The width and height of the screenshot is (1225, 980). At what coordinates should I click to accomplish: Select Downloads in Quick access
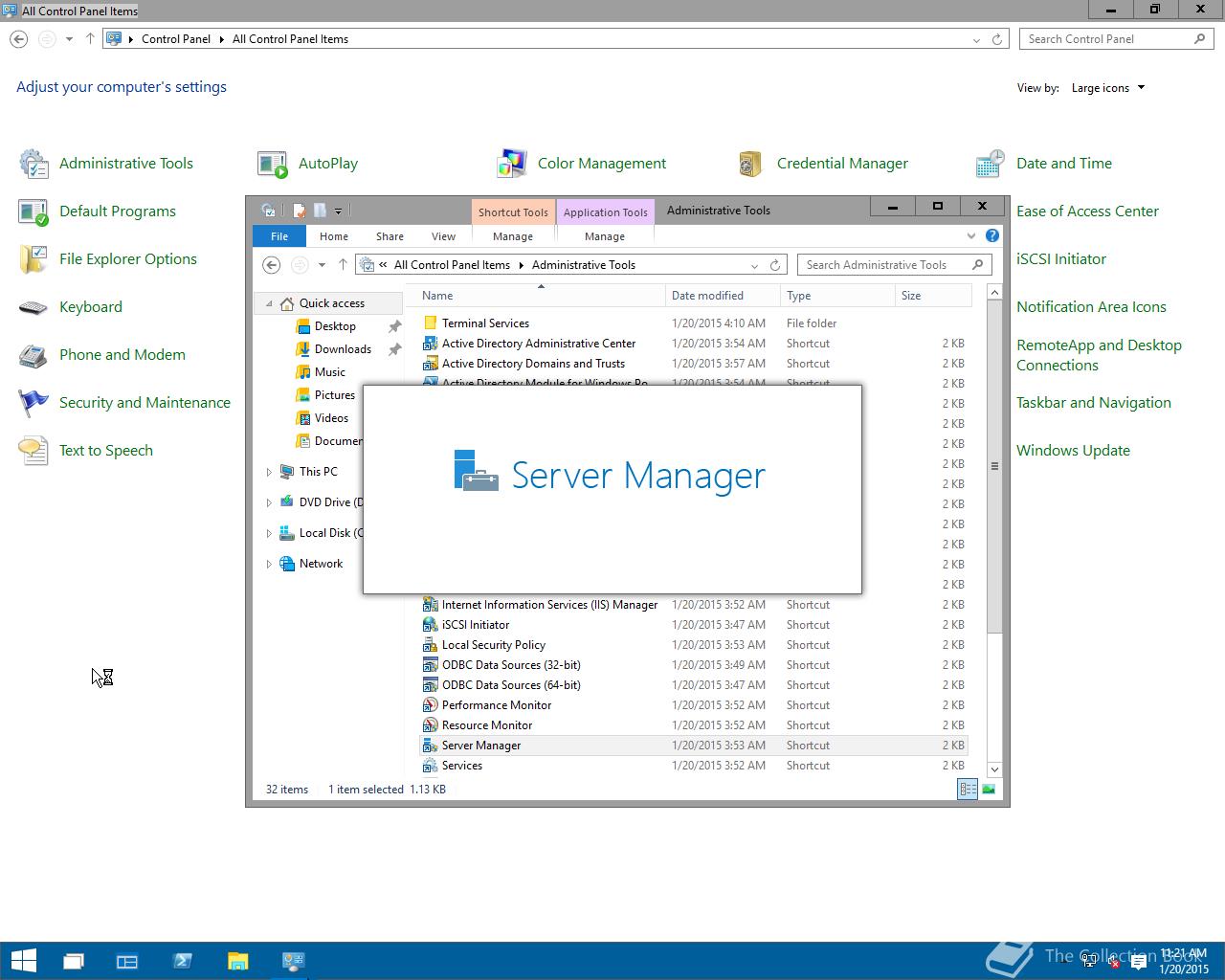tap(343, 349)
